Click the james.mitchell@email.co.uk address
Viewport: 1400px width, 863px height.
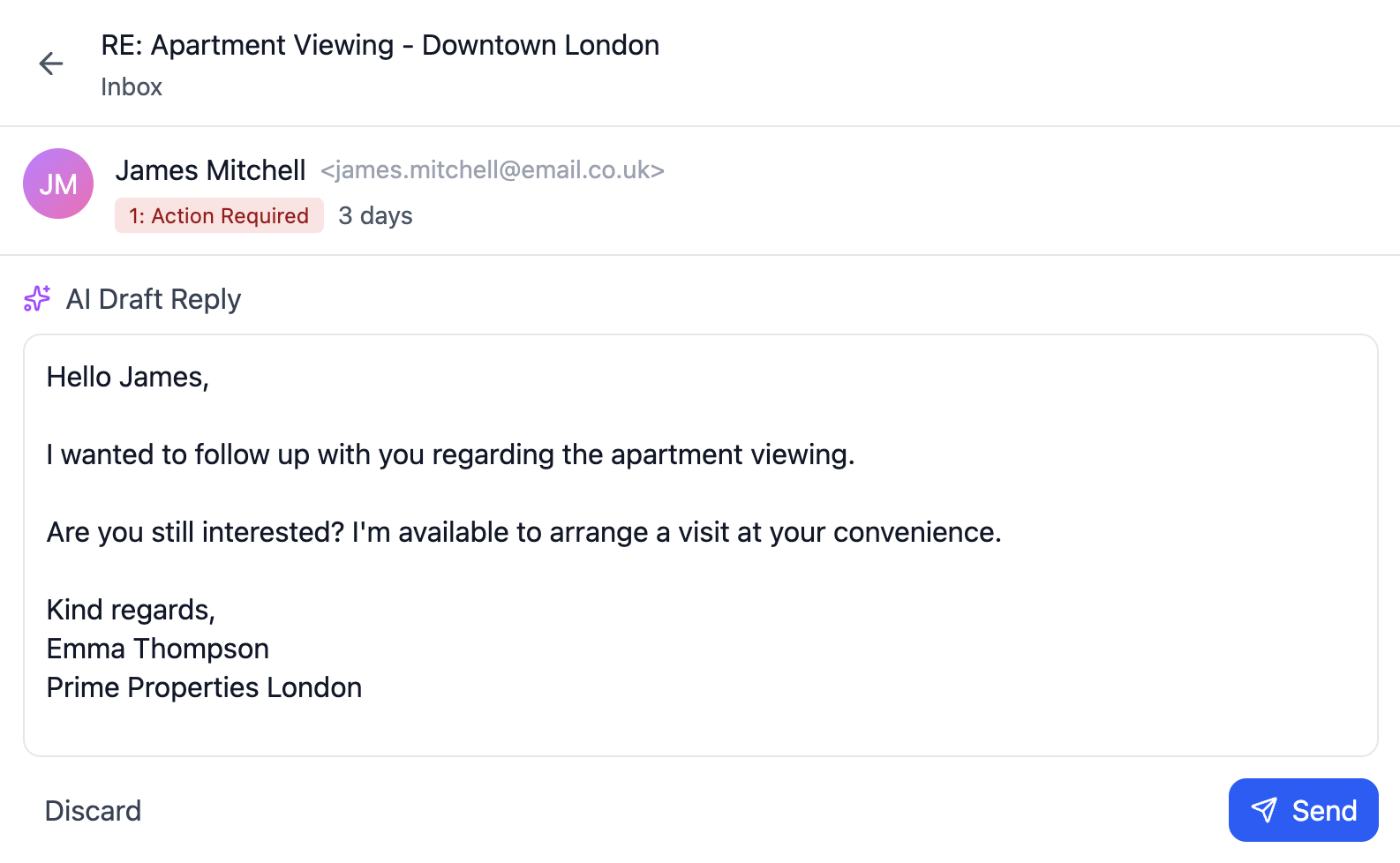point(492,170)
